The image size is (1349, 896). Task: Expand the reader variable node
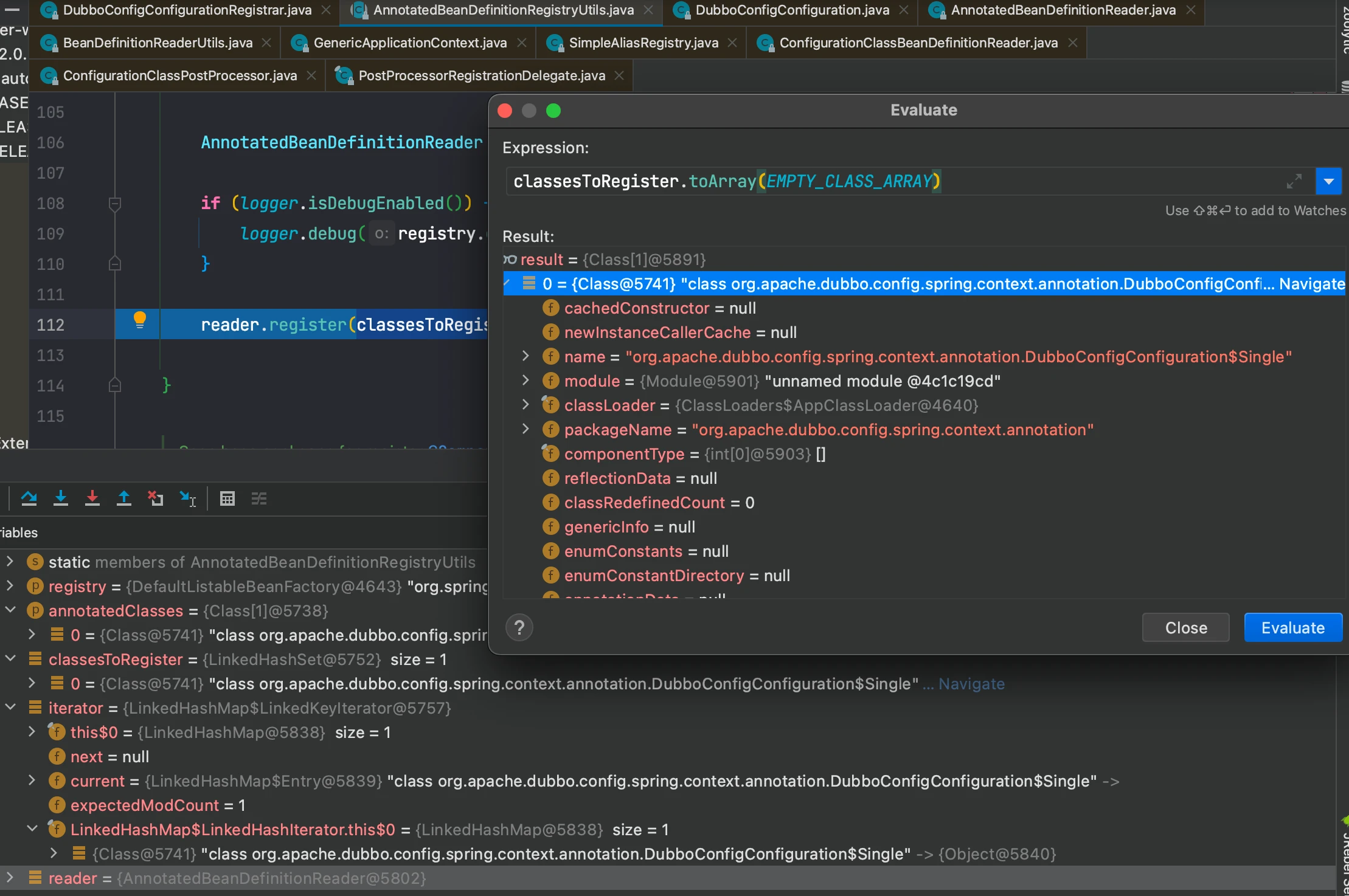pyautogui.click(x=10, y=877)
